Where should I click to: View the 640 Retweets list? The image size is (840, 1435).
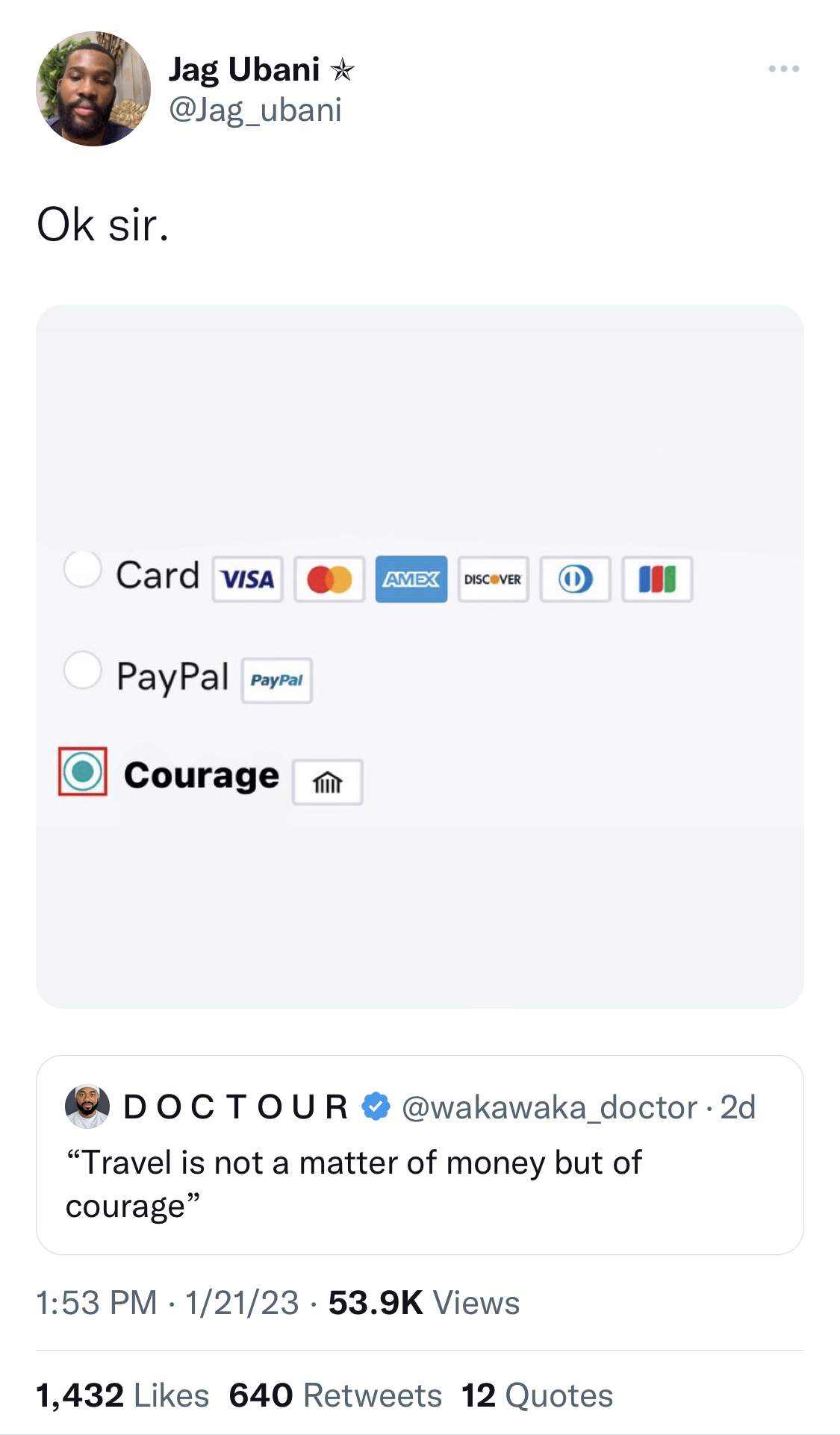click(335, 1395)
